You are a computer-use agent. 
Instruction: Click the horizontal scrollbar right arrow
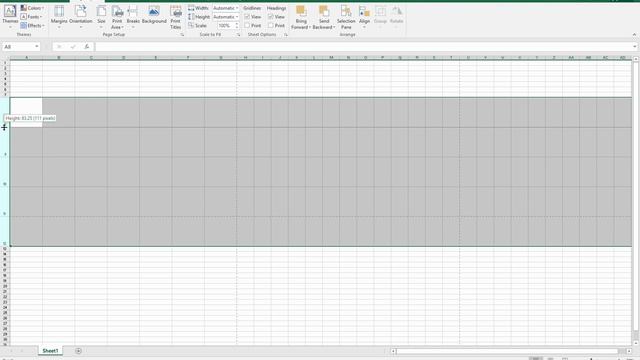coord(629,351)
